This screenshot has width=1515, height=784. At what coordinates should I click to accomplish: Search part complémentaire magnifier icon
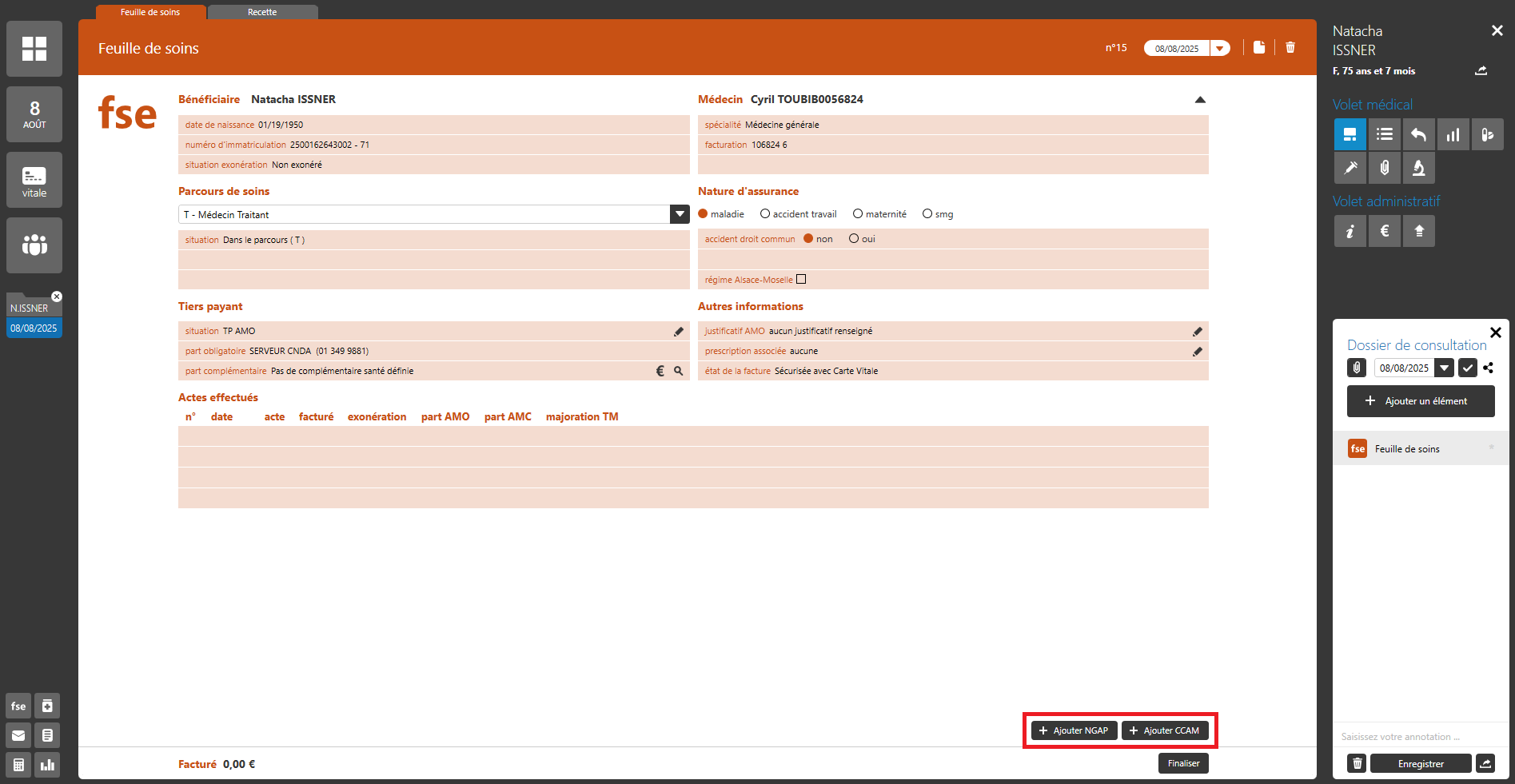click(679, 372)
